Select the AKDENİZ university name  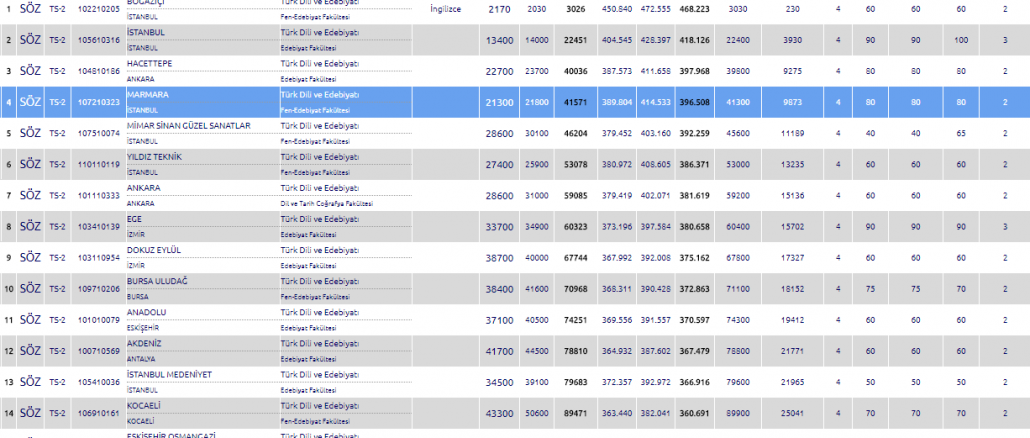(x=145, y=342)
